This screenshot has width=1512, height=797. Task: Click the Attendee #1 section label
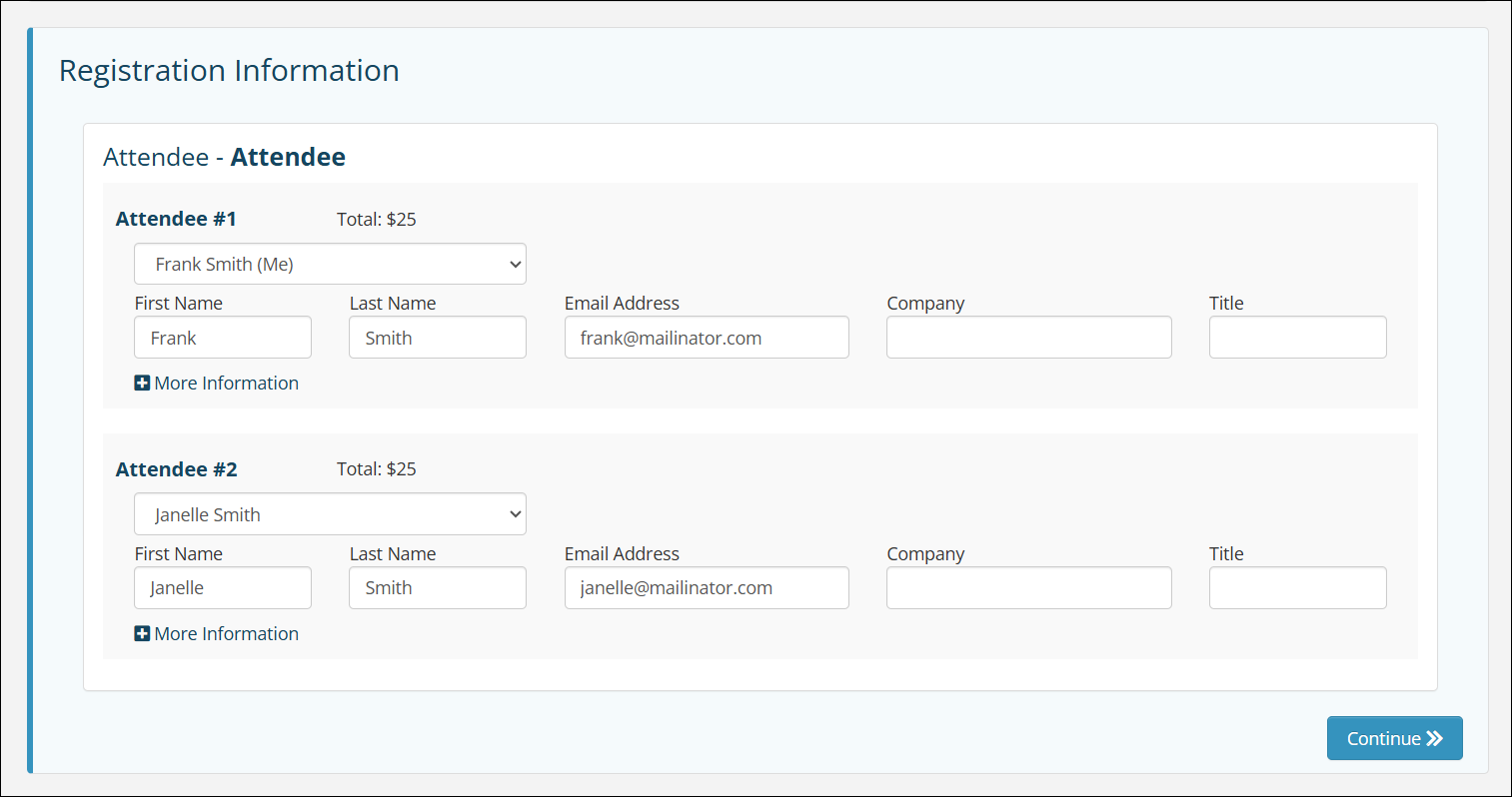[x=176, y=218]
